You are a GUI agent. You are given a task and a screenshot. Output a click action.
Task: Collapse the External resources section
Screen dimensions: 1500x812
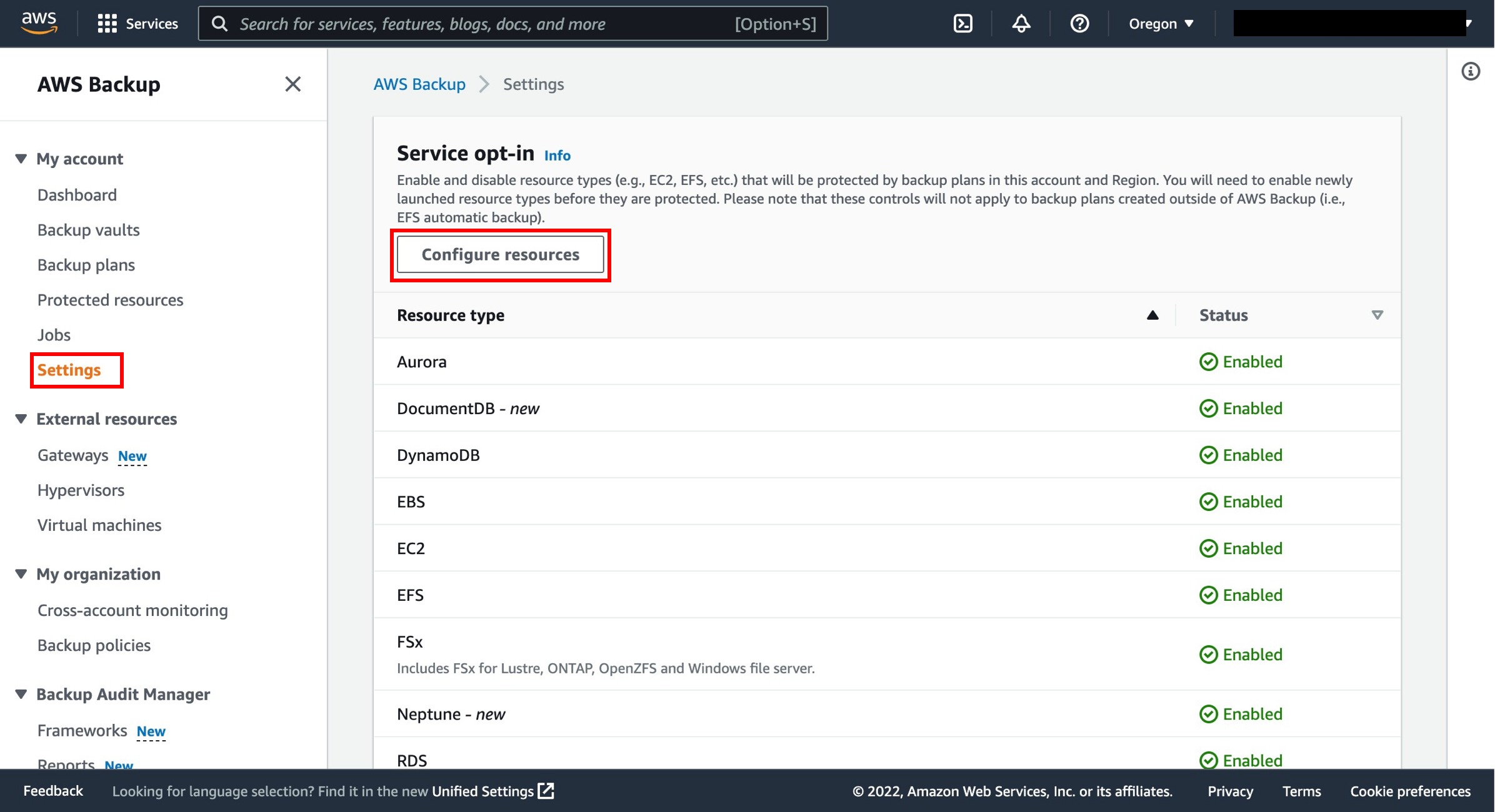pos(21,418)
